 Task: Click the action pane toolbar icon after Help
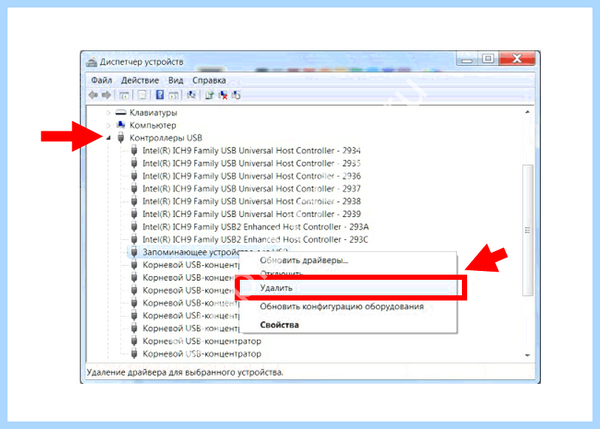coord(173,95)
